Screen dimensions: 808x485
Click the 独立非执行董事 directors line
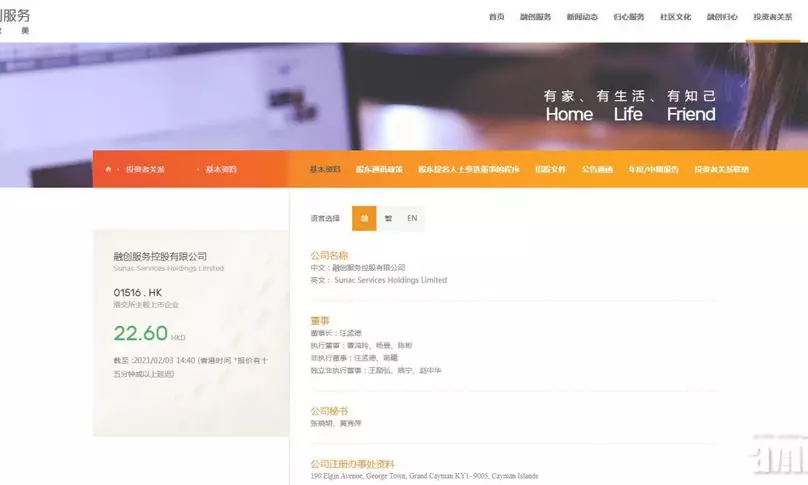(x=376, y=370)
